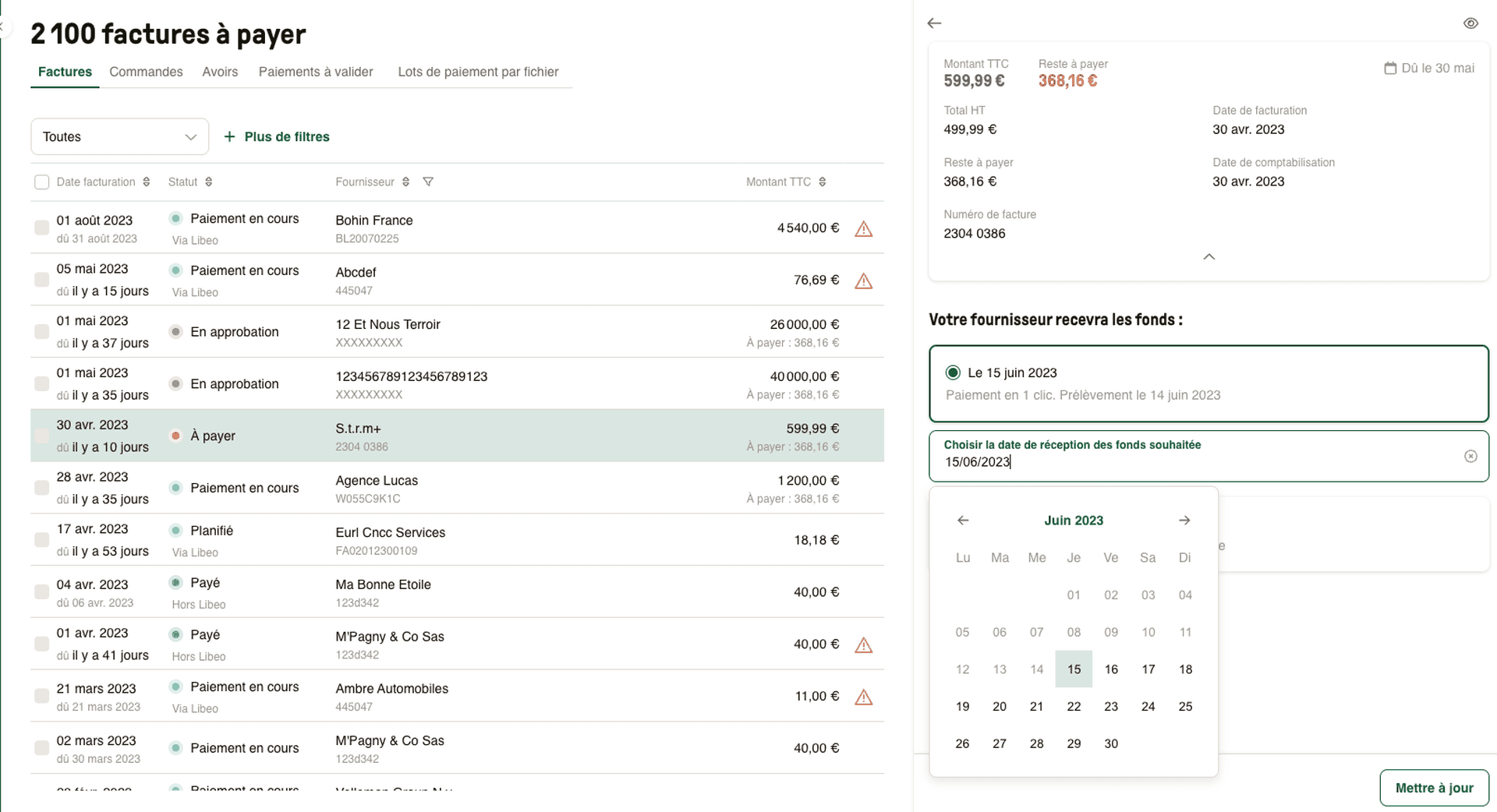Viewport: 1497px width, 812px height.
Task: Click the red Reste à payer 368,16 € amount
Action: [x=1067, y=81]
